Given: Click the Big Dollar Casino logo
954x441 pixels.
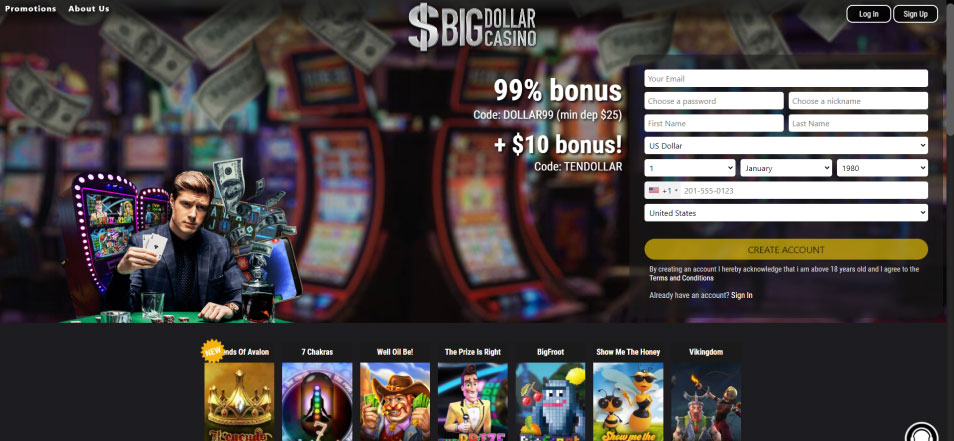Looking at the screenshot, I should click(x=472, y=27).
